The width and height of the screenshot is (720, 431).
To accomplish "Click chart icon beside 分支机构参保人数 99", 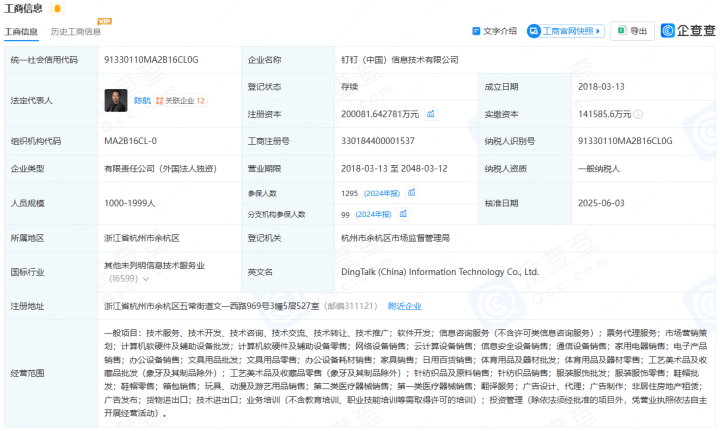I will (403, 214).
